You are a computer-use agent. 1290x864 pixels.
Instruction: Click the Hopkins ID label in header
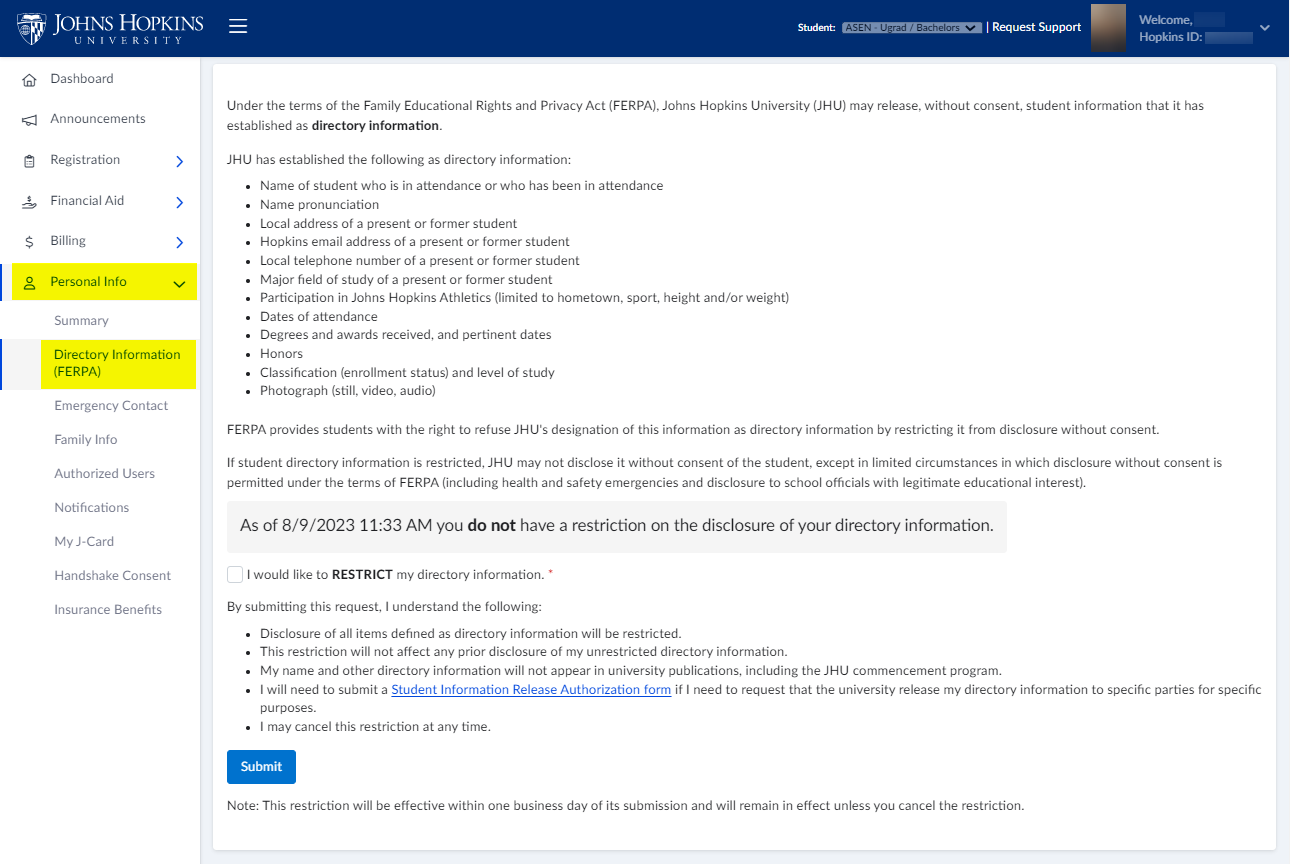(1170, 38)
